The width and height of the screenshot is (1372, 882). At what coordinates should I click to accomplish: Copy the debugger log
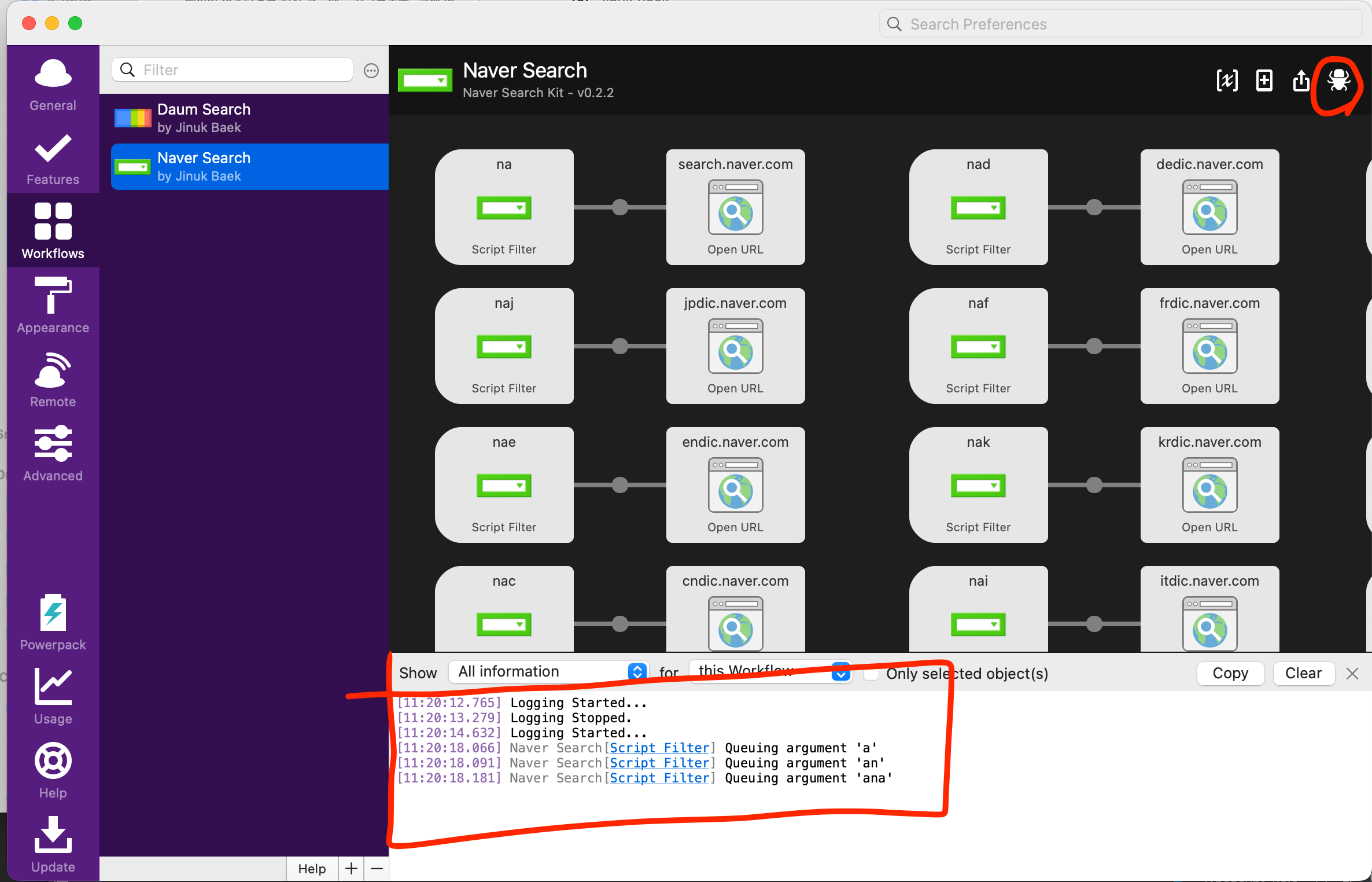1230,673
